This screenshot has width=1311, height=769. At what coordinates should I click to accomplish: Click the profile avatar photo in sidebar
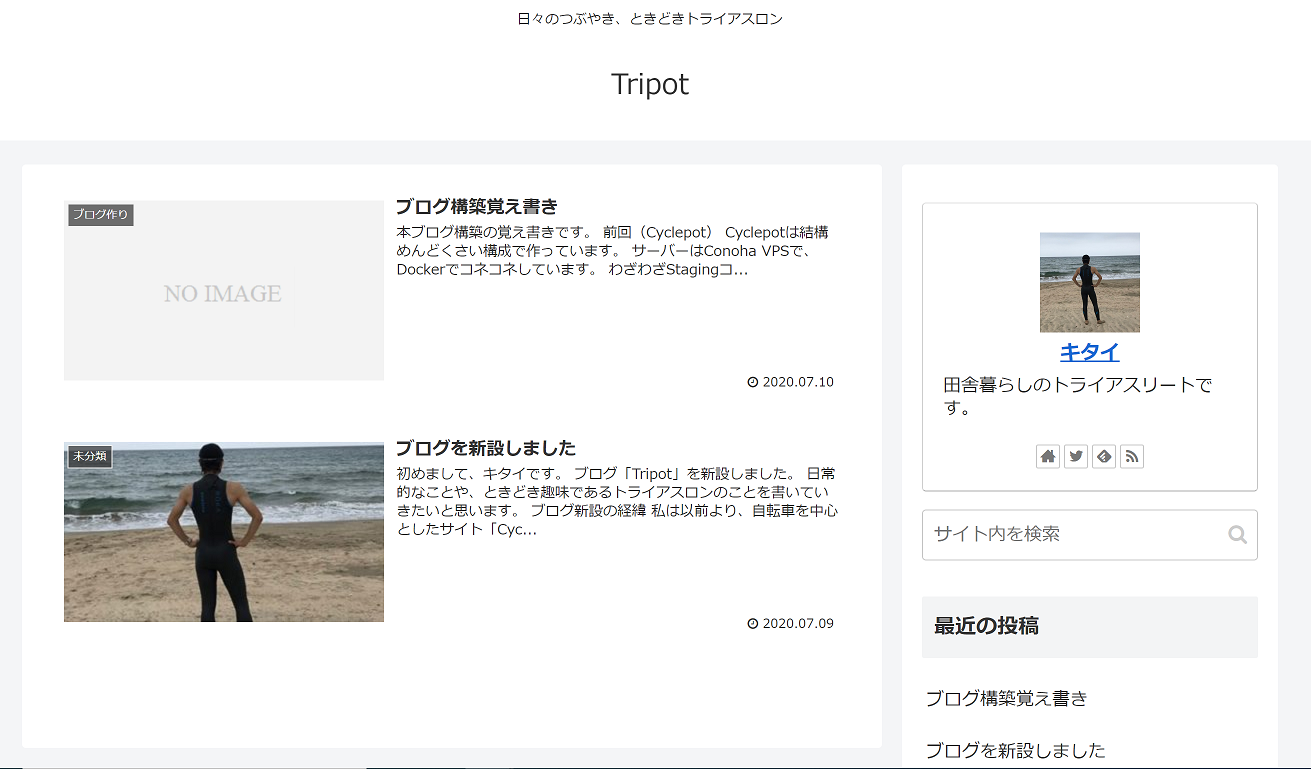pyautogui.click(x=1090, y=282)
